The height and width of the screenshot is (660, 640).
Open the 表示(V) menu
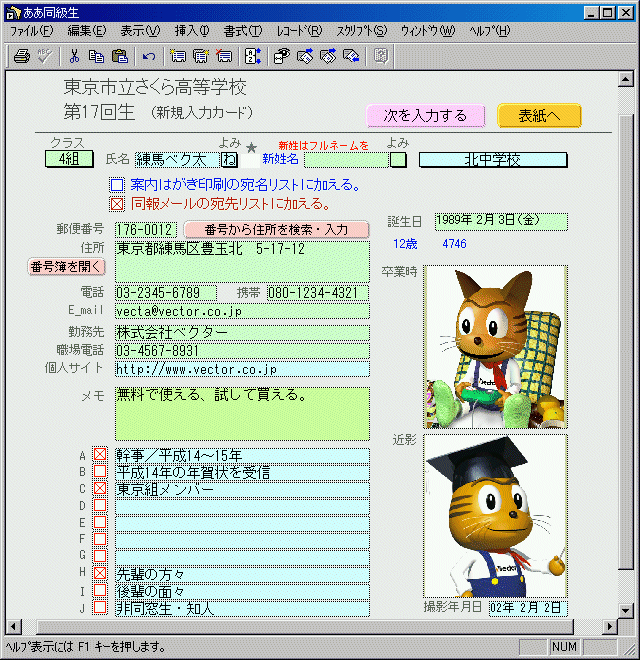click(140, 31)
